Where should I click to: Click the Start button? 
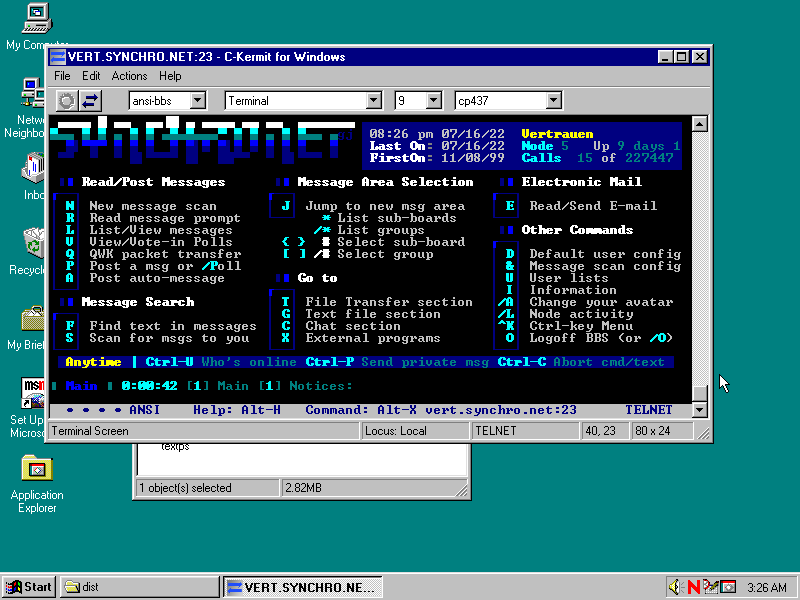29,587
